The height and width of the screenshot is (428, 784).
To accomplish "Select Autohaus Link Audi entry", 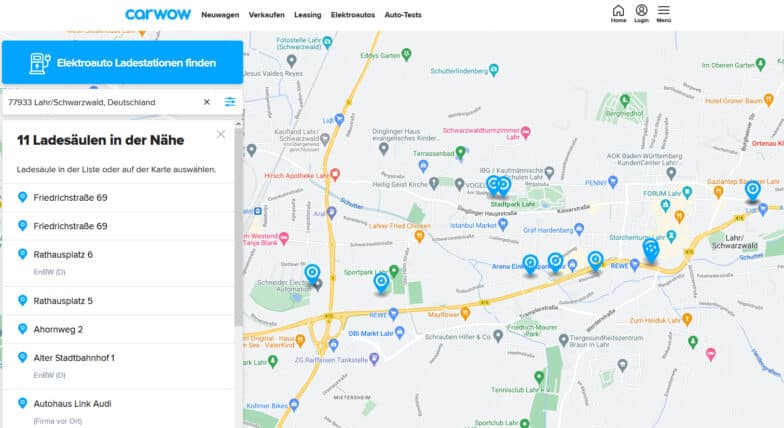I will (118, 410).
